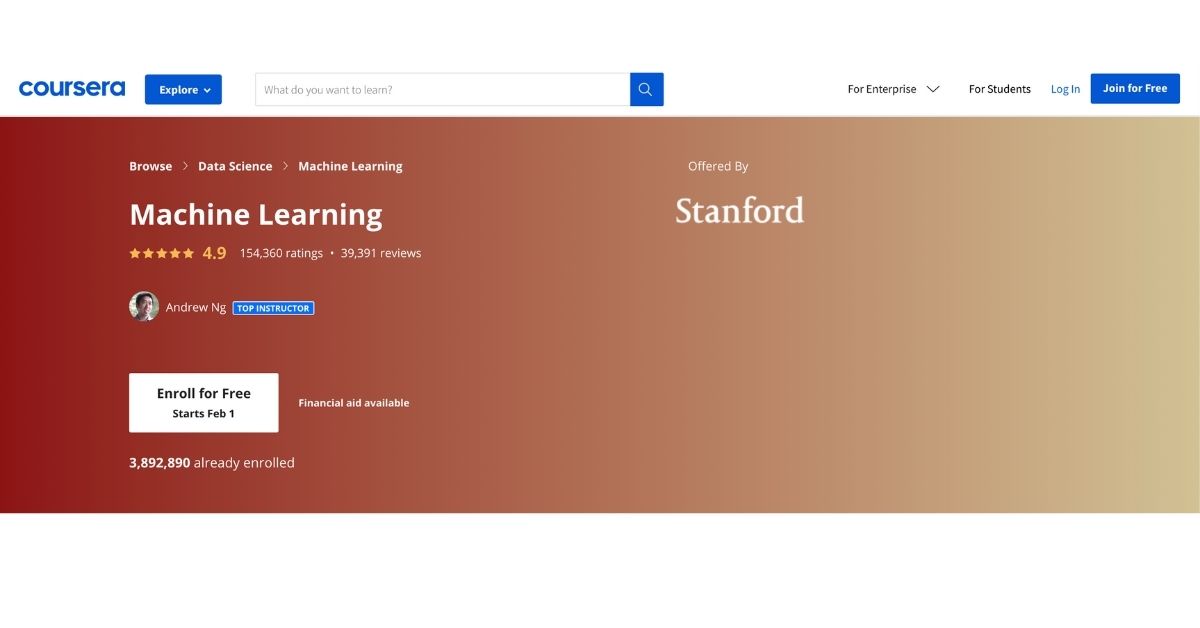
Task: Click the Machine Learning course title
Action: point(256,215)
